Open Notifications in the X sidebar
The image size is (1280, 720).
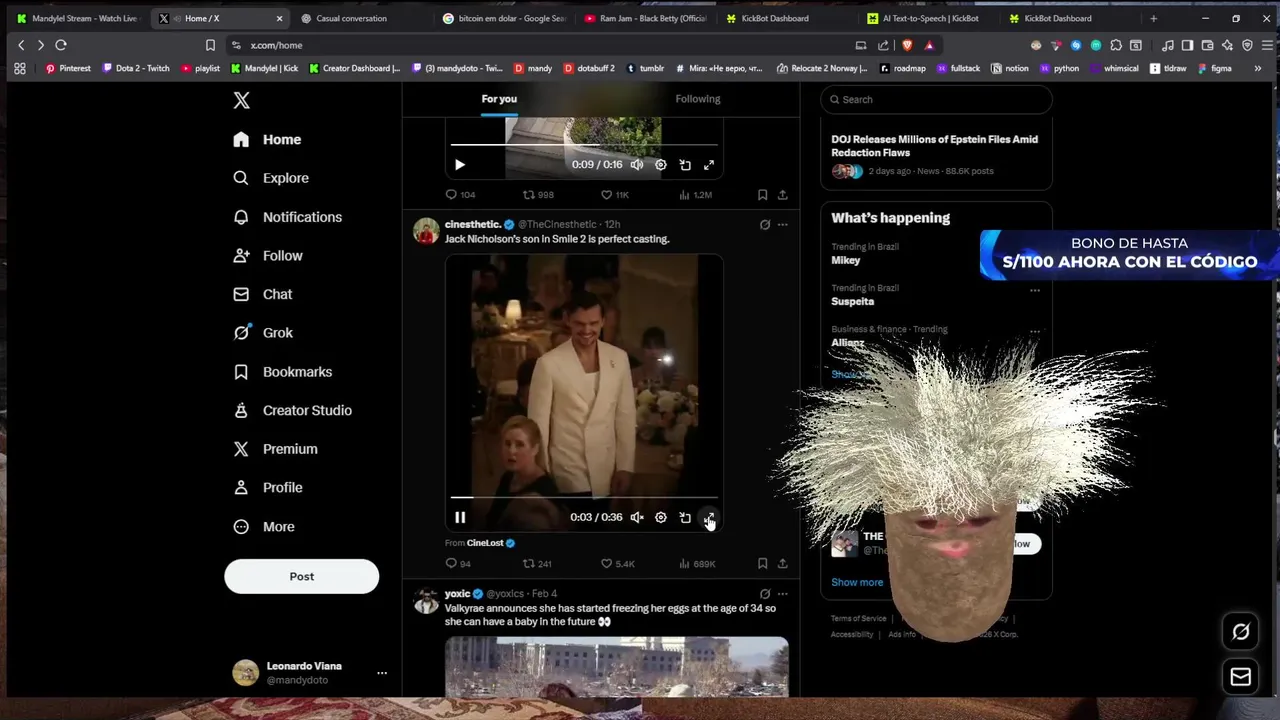coord(287,217)
